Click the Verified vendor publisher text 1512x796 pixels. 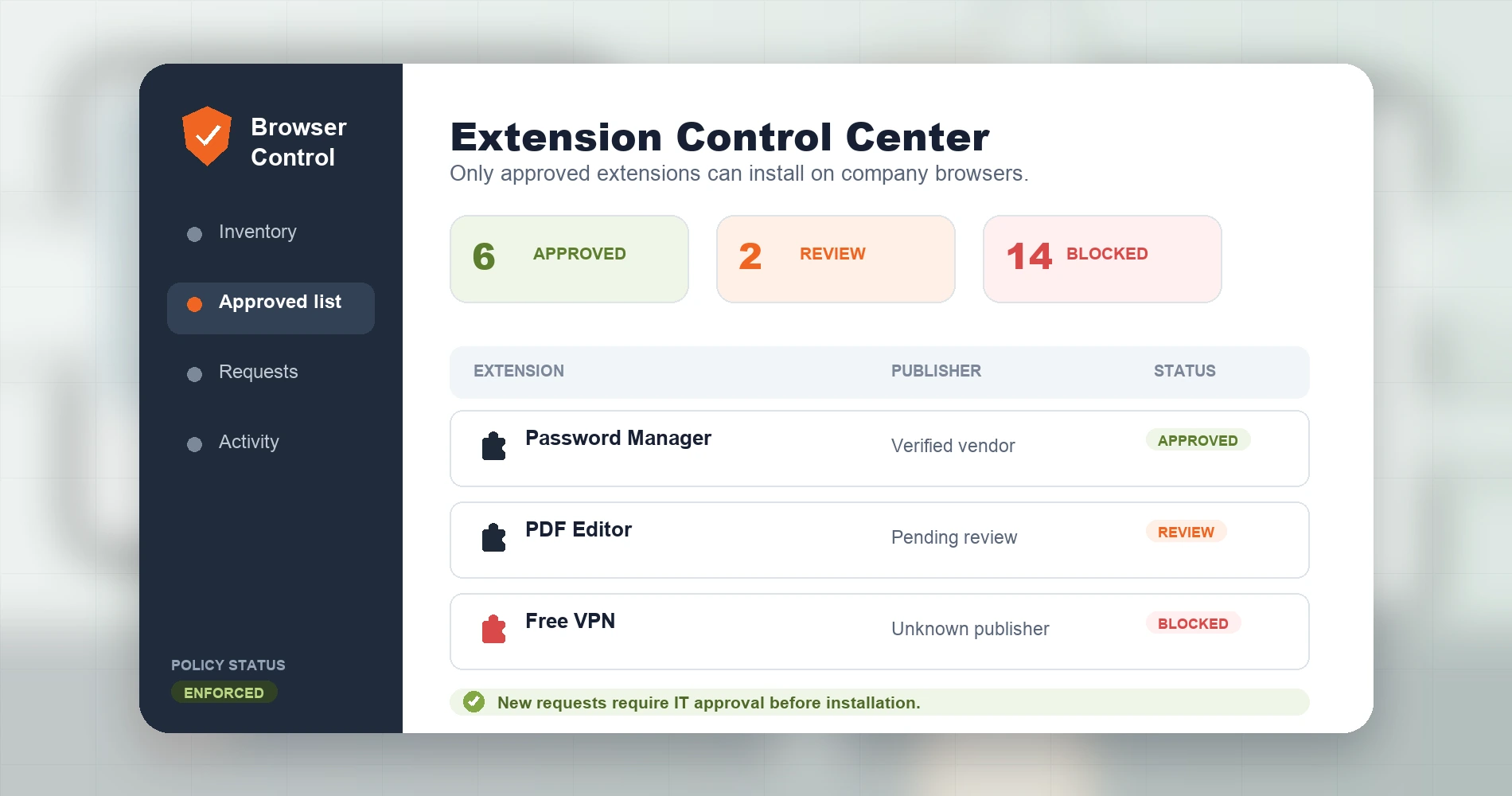pos(953,446)
